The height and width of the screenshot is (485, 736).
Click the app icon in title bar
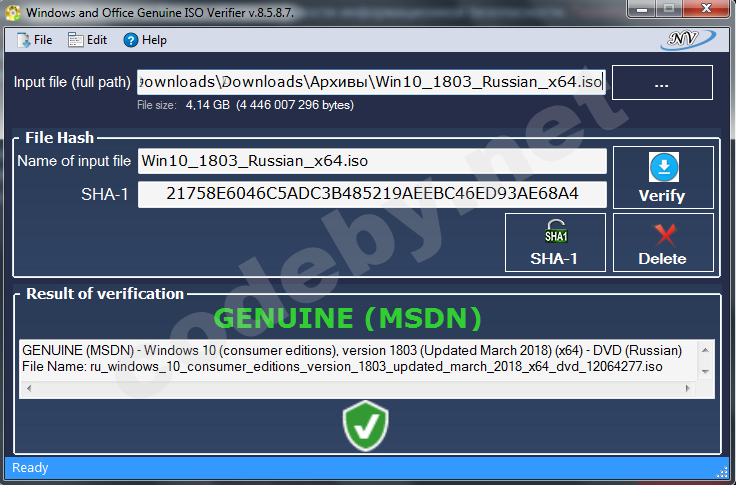(13, 13)
